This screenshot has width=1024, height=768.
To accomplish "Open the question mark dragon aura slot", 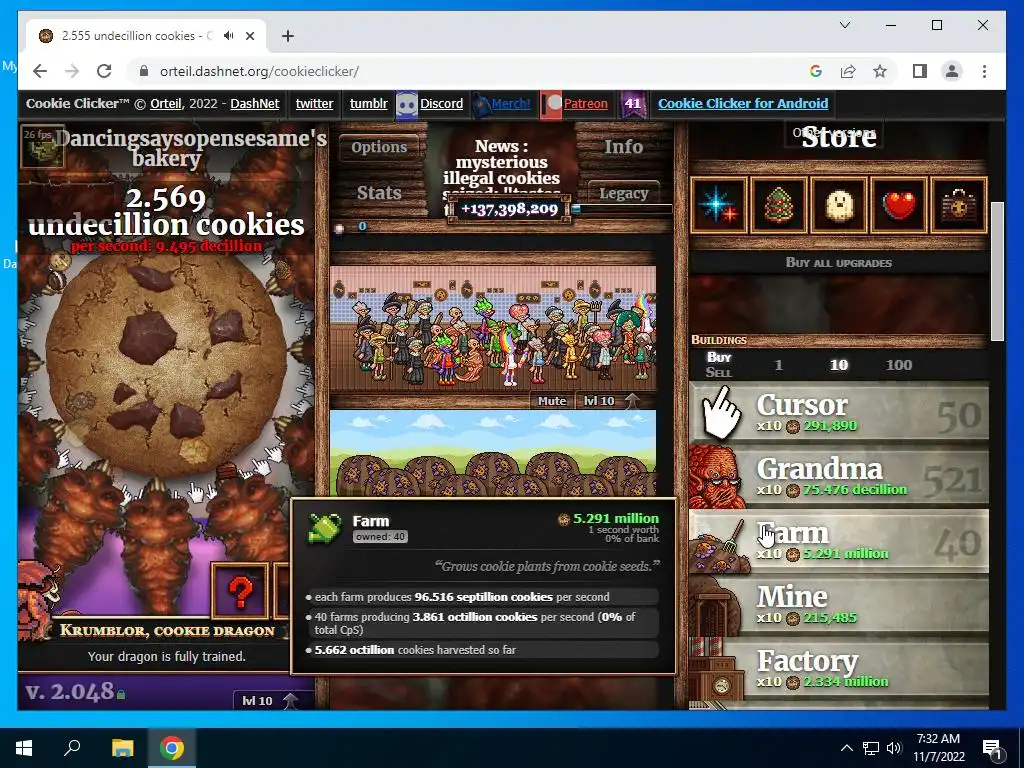I will click(x=240, y=591).
